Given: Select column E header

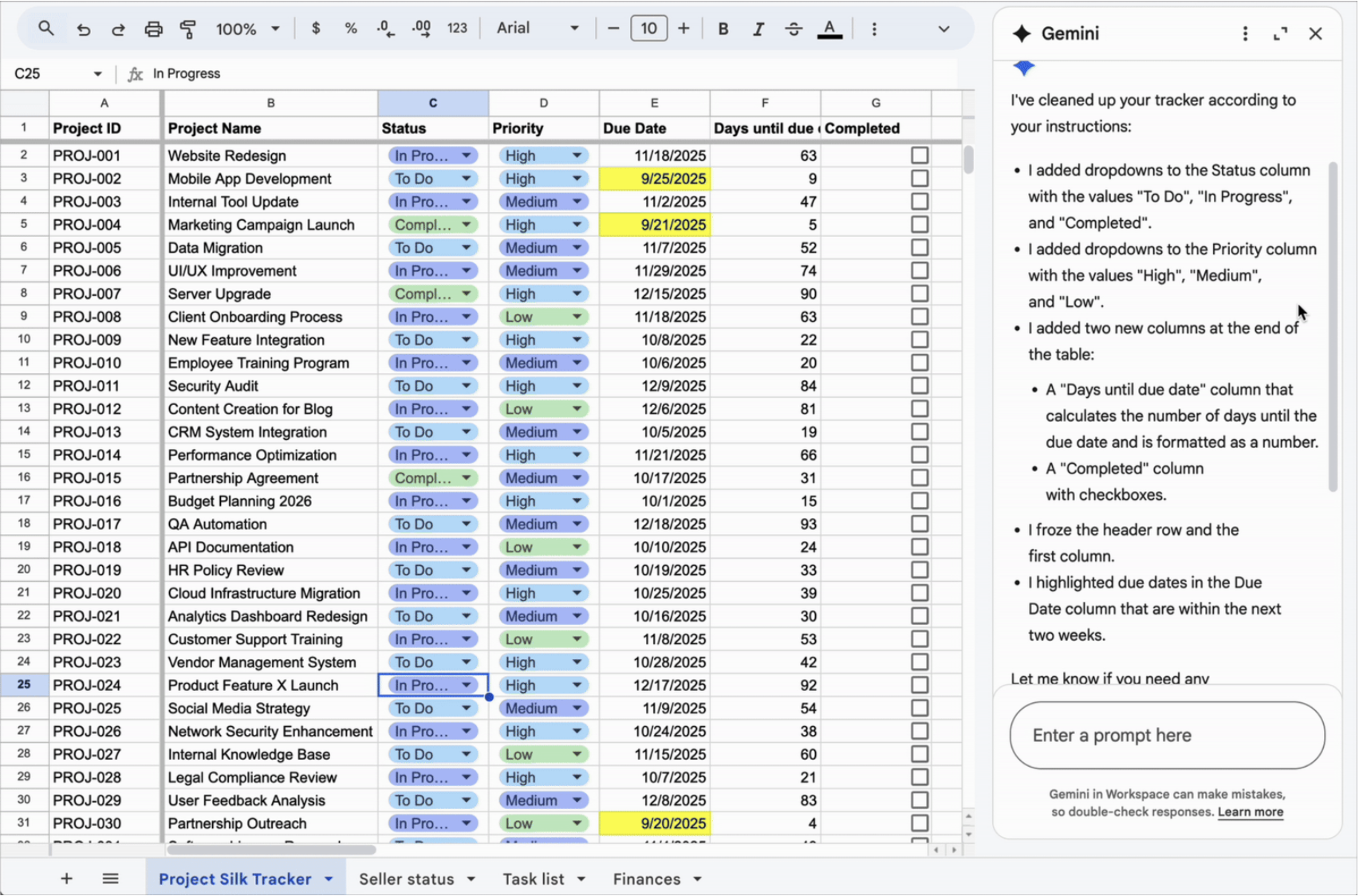Looking at the screenshot, I should [655, 103].
